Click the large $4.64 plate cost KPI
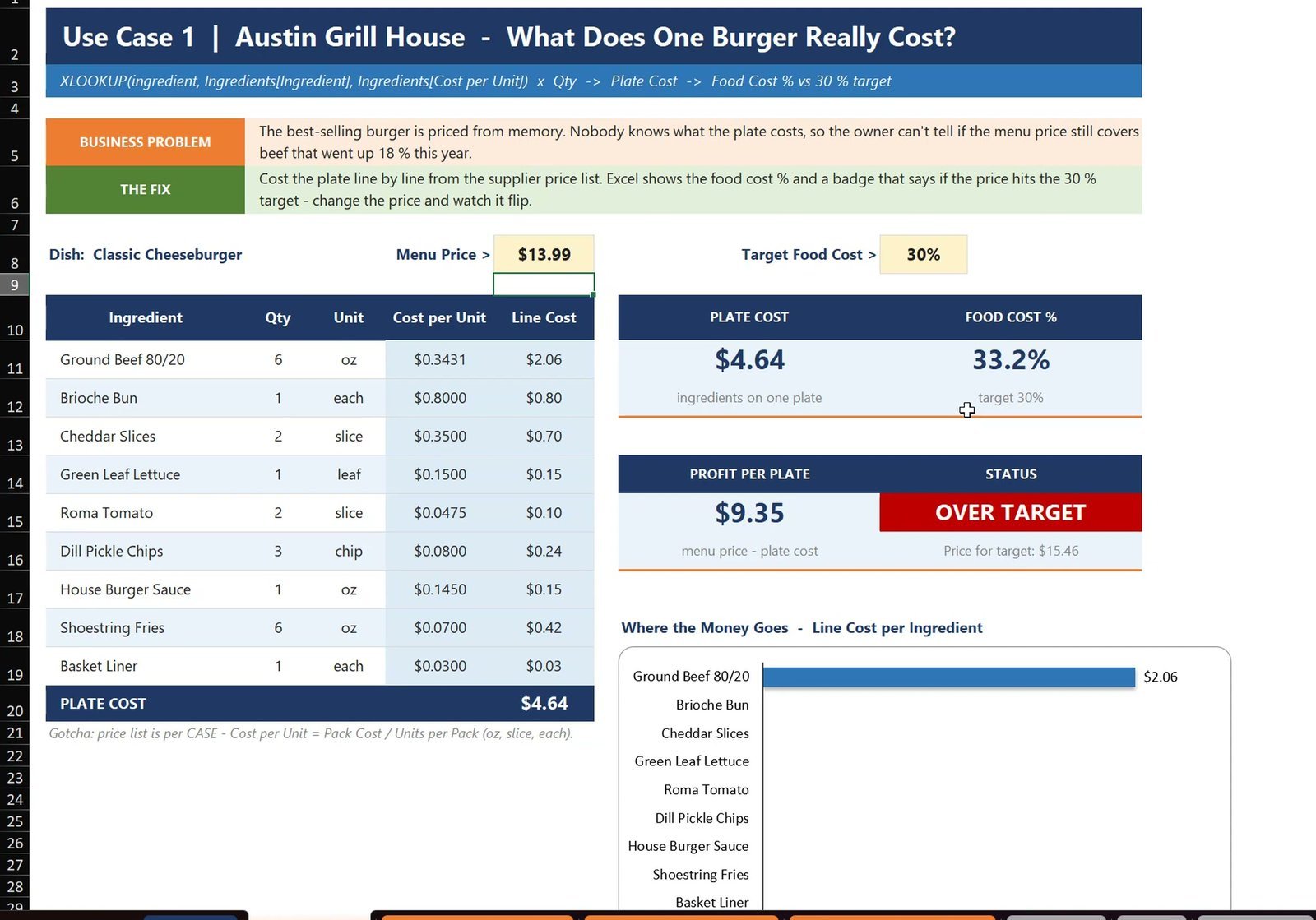Screen dimensions: 1316x920 coord(749,360)
